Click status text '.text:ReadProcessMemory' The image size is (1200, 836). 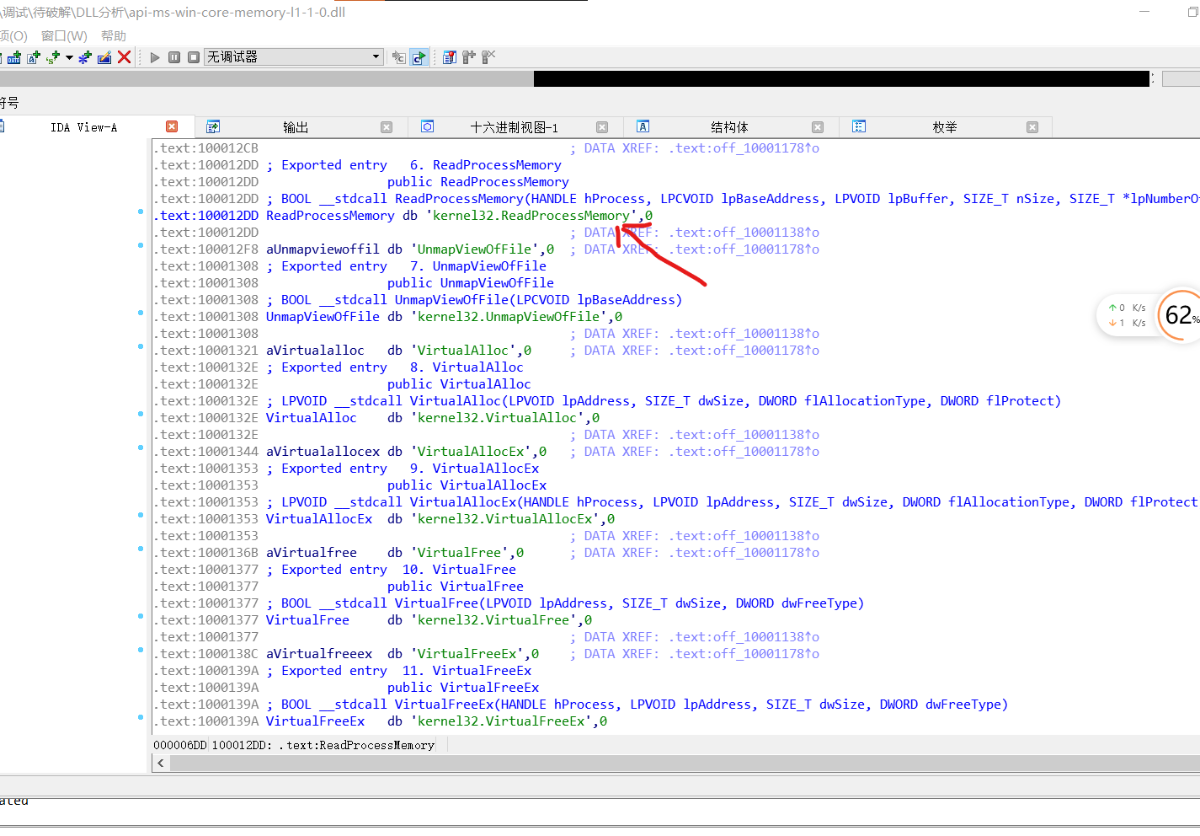click(356, 745)
